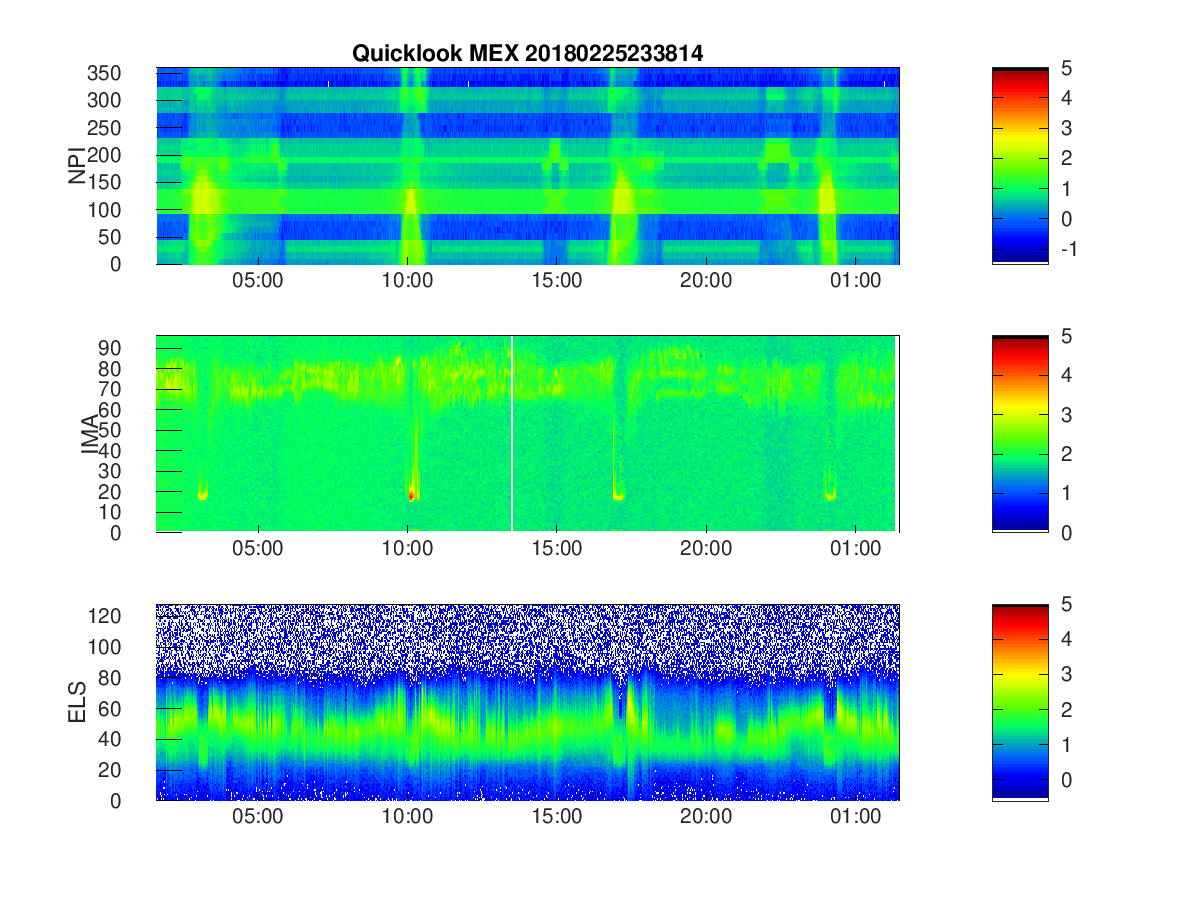Click 05:00 under the ELS panel

point(258,817)
